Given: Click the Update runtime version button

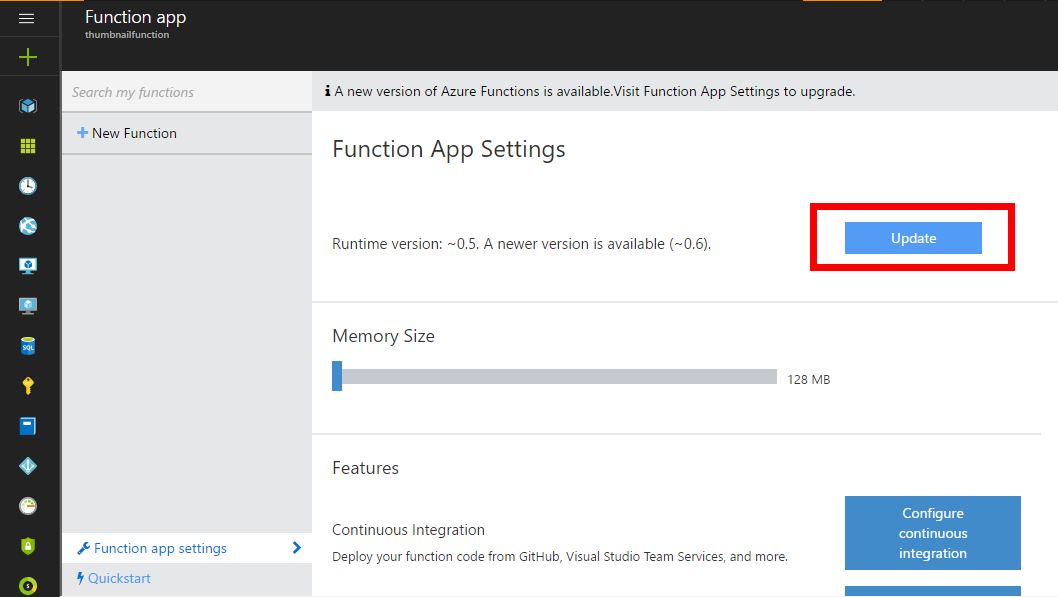Looking at the screenshot, I should click(x=913, y=238).
